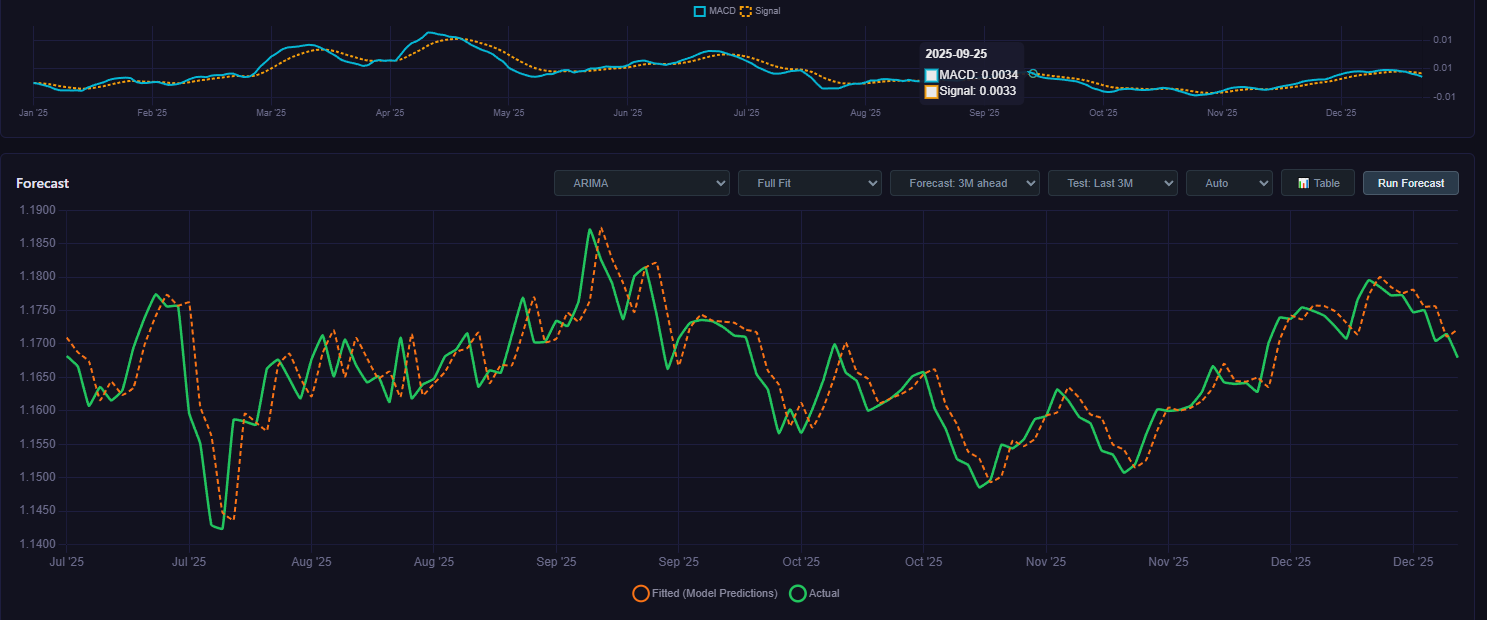Expand the Forecast: 3M ahead dropdown
The width and height of the screenshot is (1487, 620).
coord(964,183)
